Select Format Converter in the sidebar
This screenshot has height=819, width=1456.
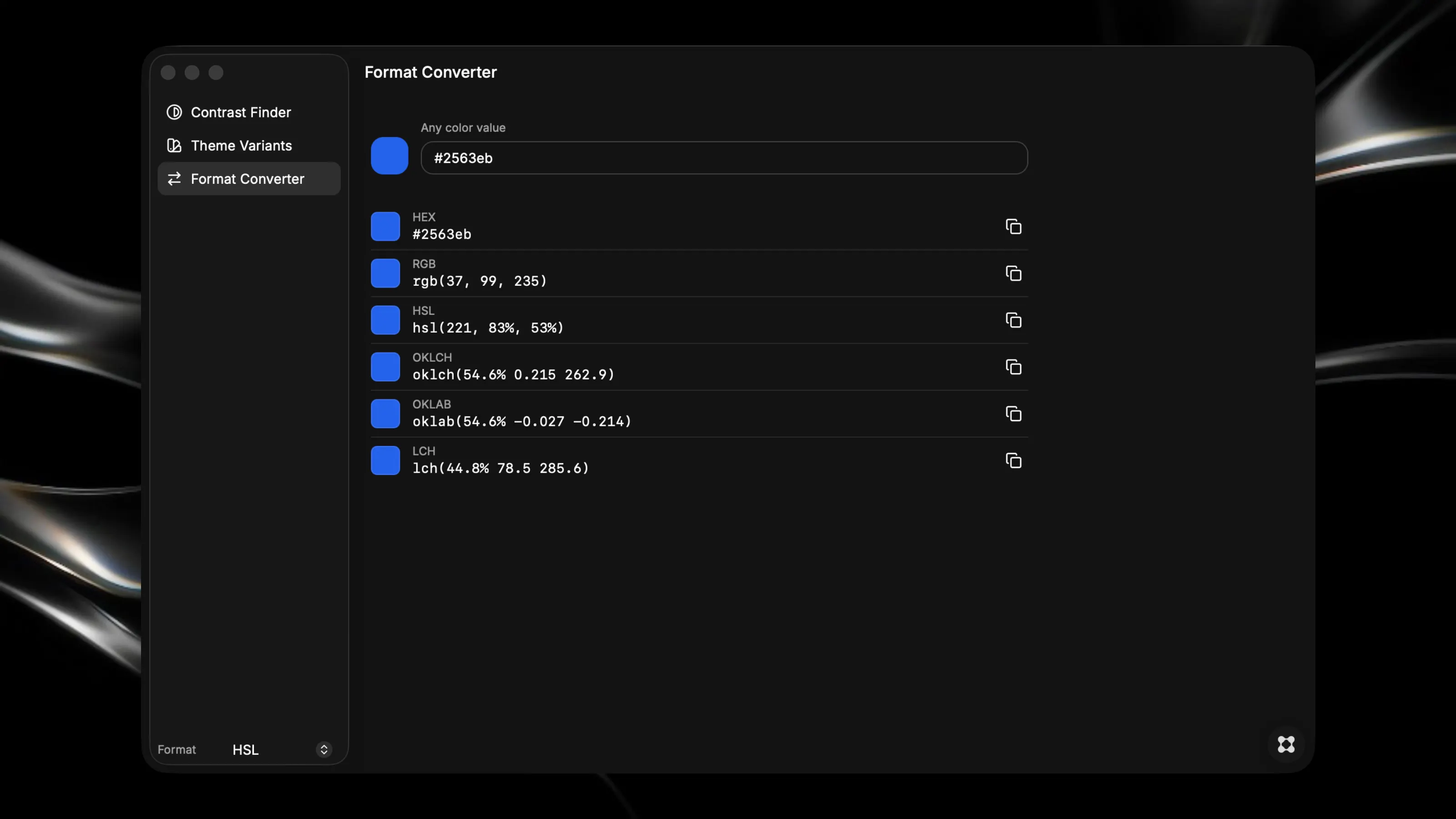click(249, 179)
